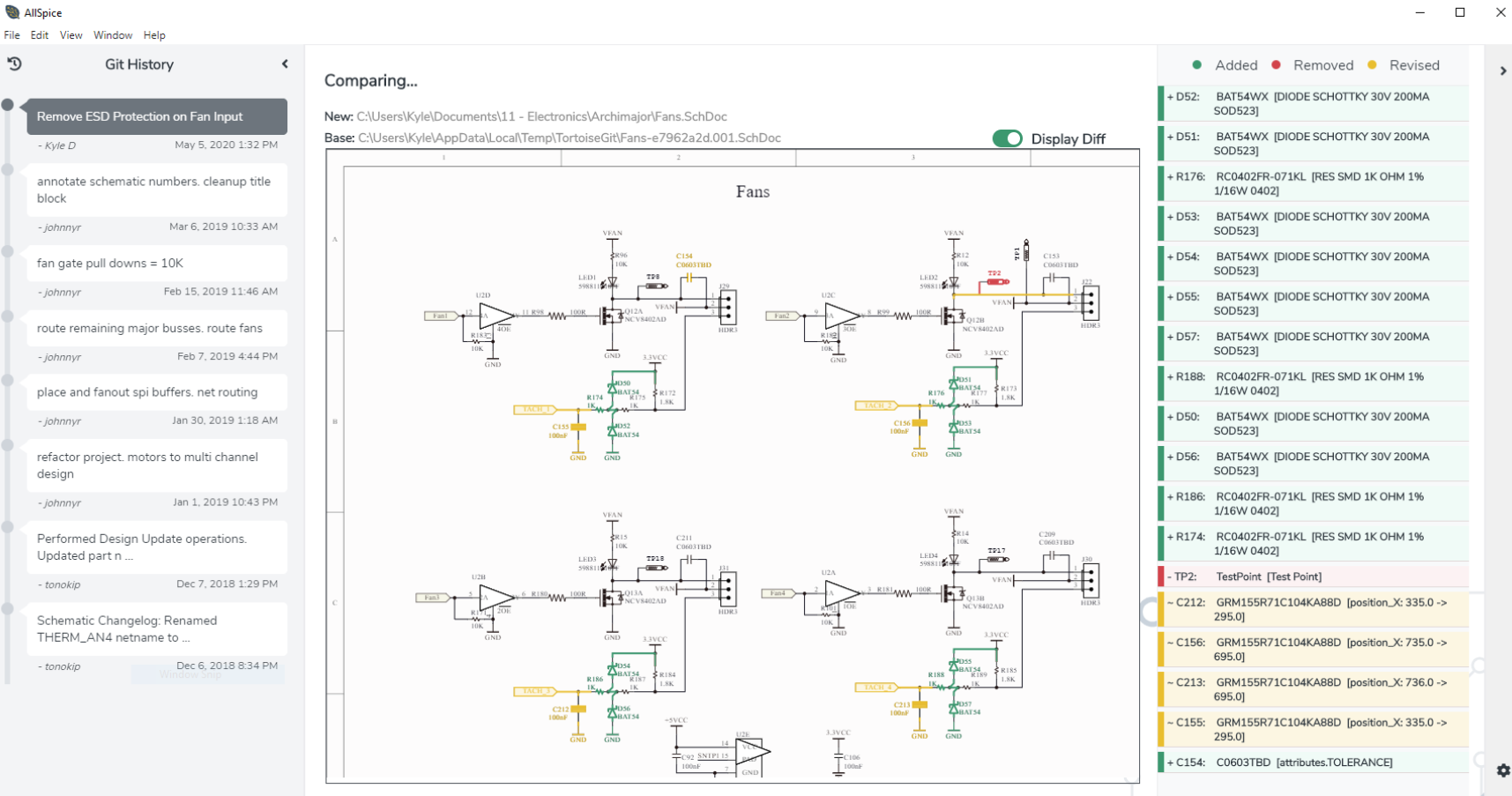Collapse the Git History panel arrow
The image size is (1512, 796).
[x=285, y=63]
